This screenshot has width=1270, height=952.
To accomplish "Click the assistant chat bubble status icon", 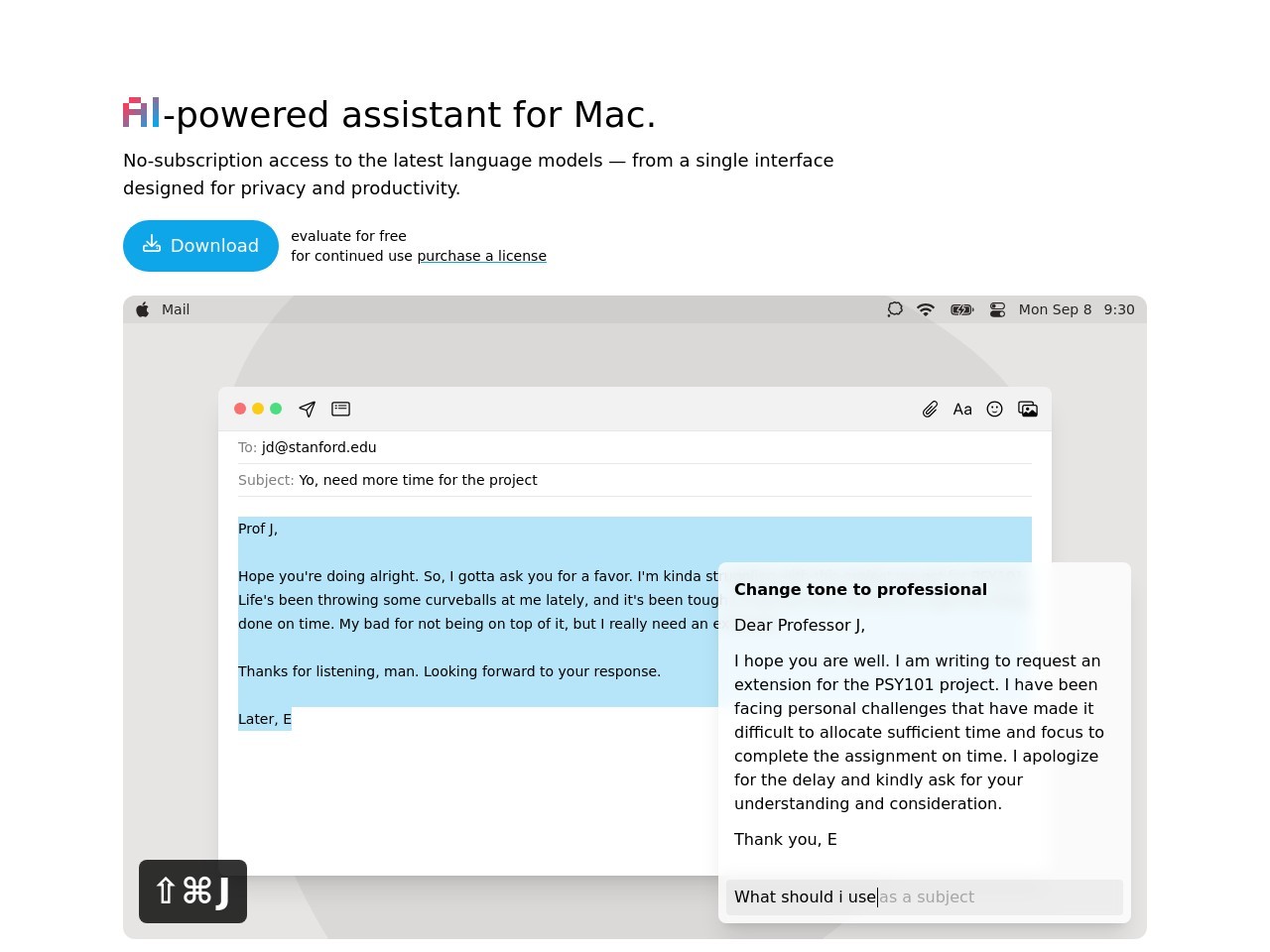I will (x=895, y=309).
